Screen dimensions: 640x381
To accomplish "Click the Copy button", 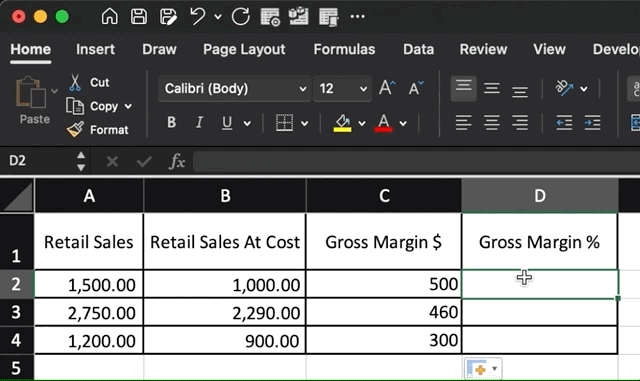I will tap(93, 106).
